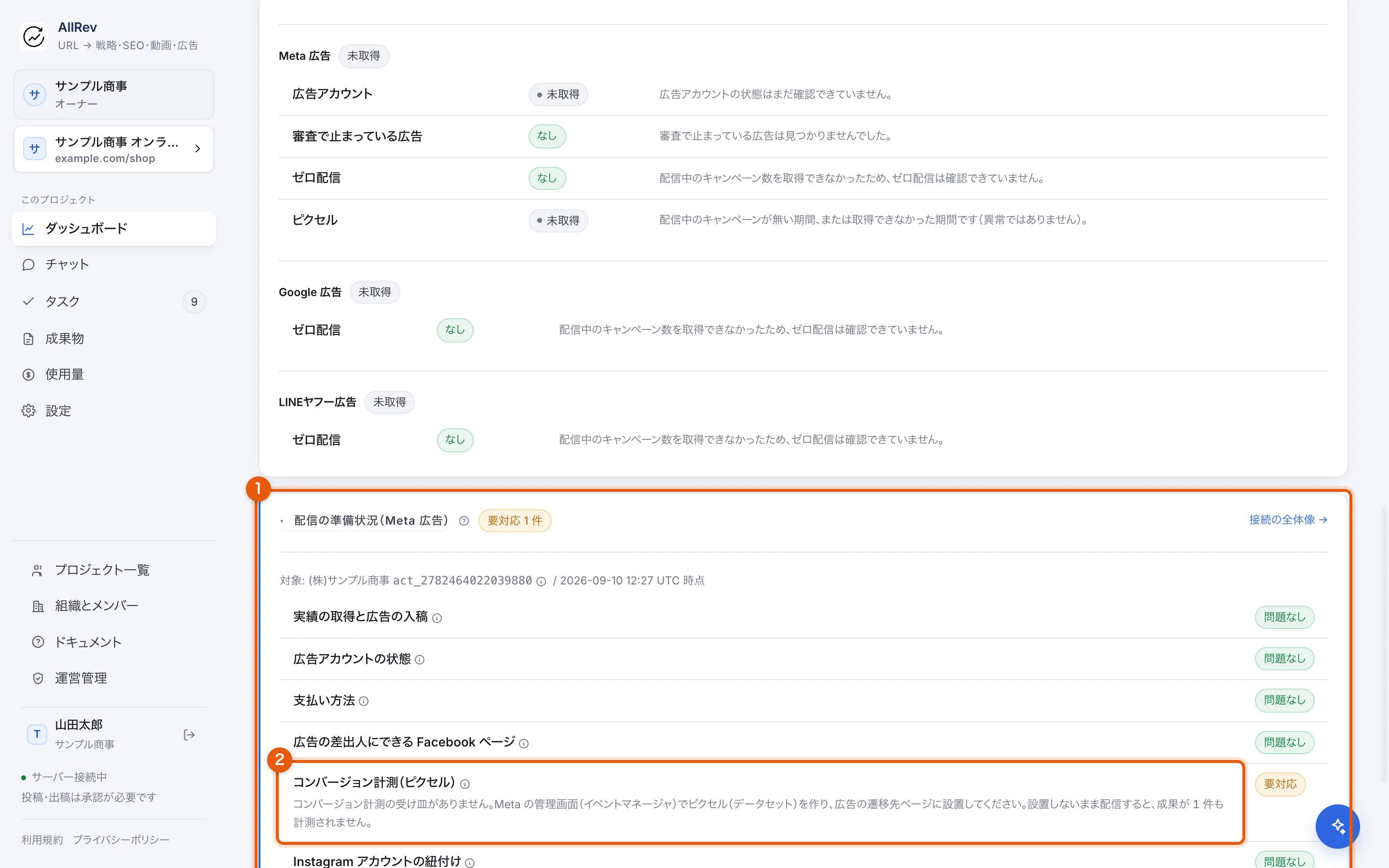1389x868 pixels.
Task: Click info icon next to the act_ account ID
Action: click(x=541, y=582)
